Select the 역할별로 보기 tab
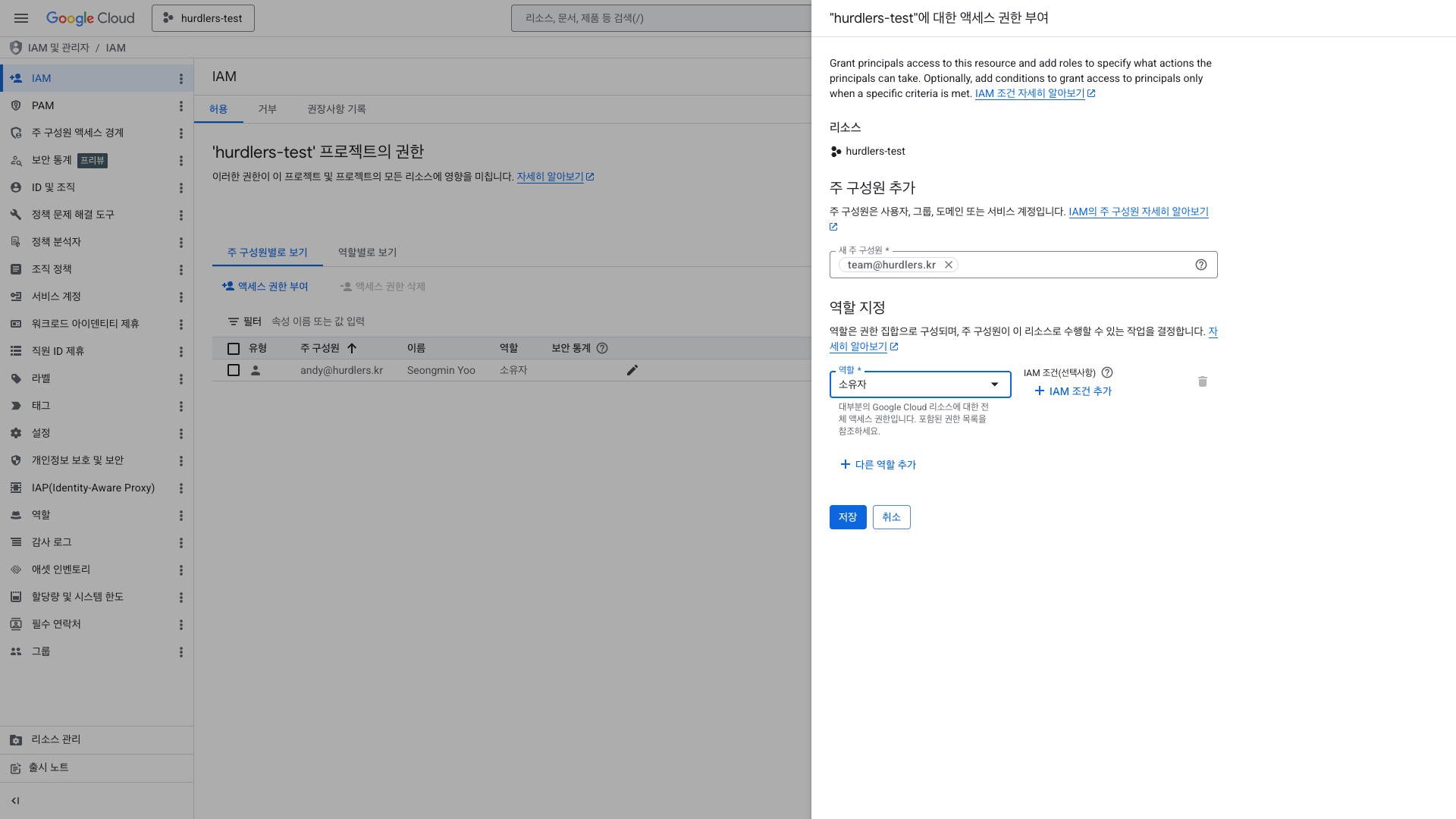This screenshot has height=819, width=1456. [x=367, y=253]
